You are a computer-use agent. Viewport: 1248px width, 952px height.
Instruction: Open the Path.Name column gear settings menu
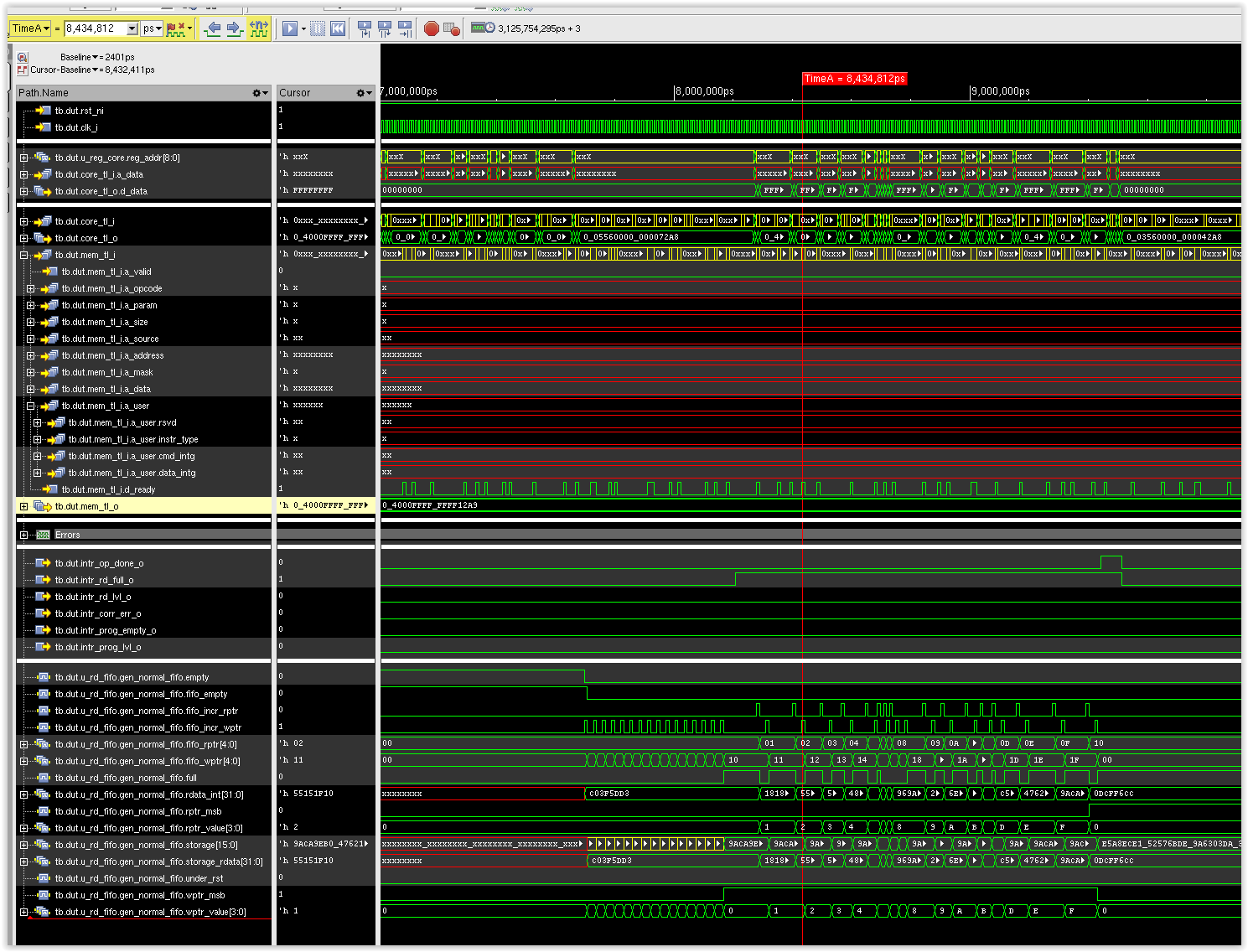(257, 92)
